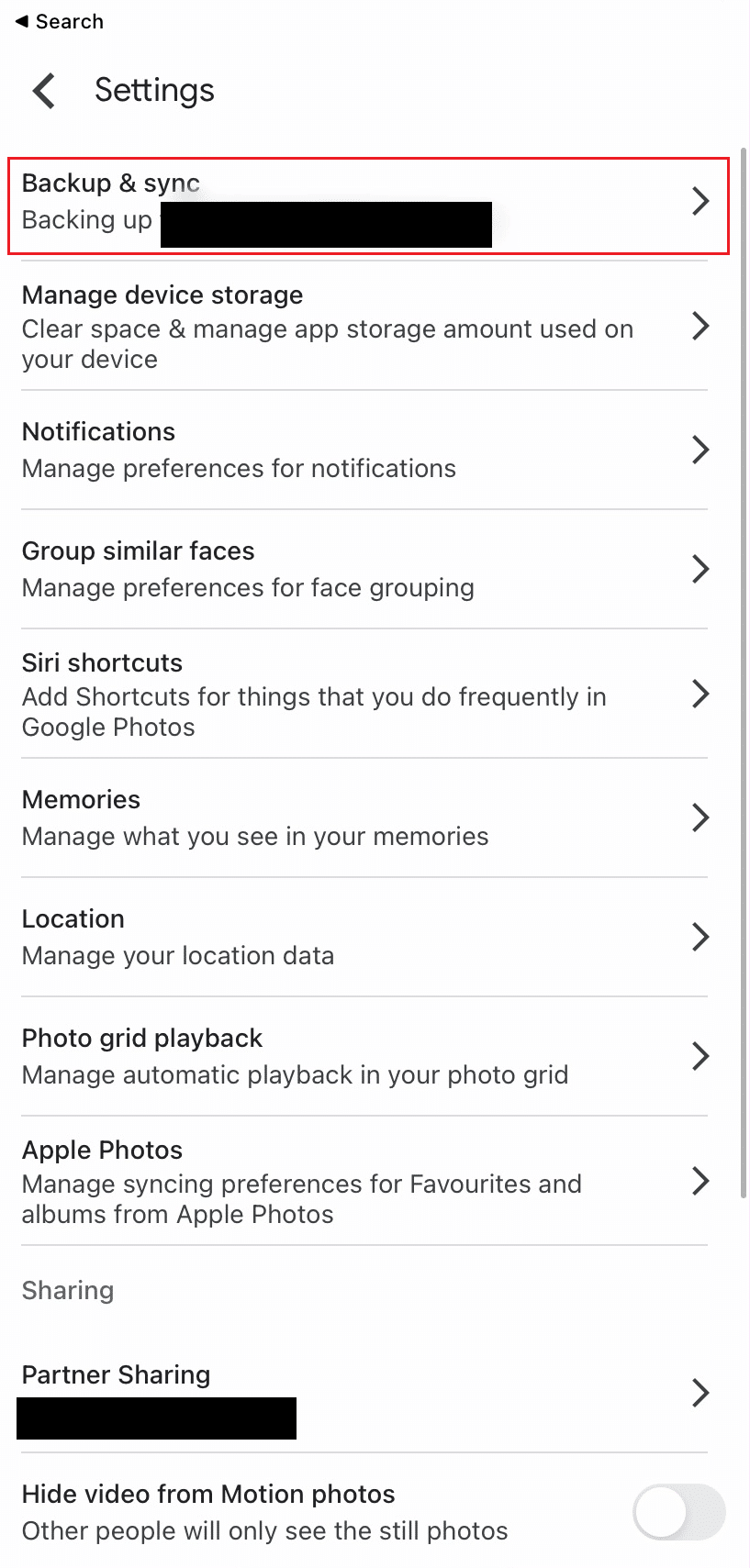Screen dimensions: 750x1568
Task: Open Group similar faces preferences
Action: 364,569
